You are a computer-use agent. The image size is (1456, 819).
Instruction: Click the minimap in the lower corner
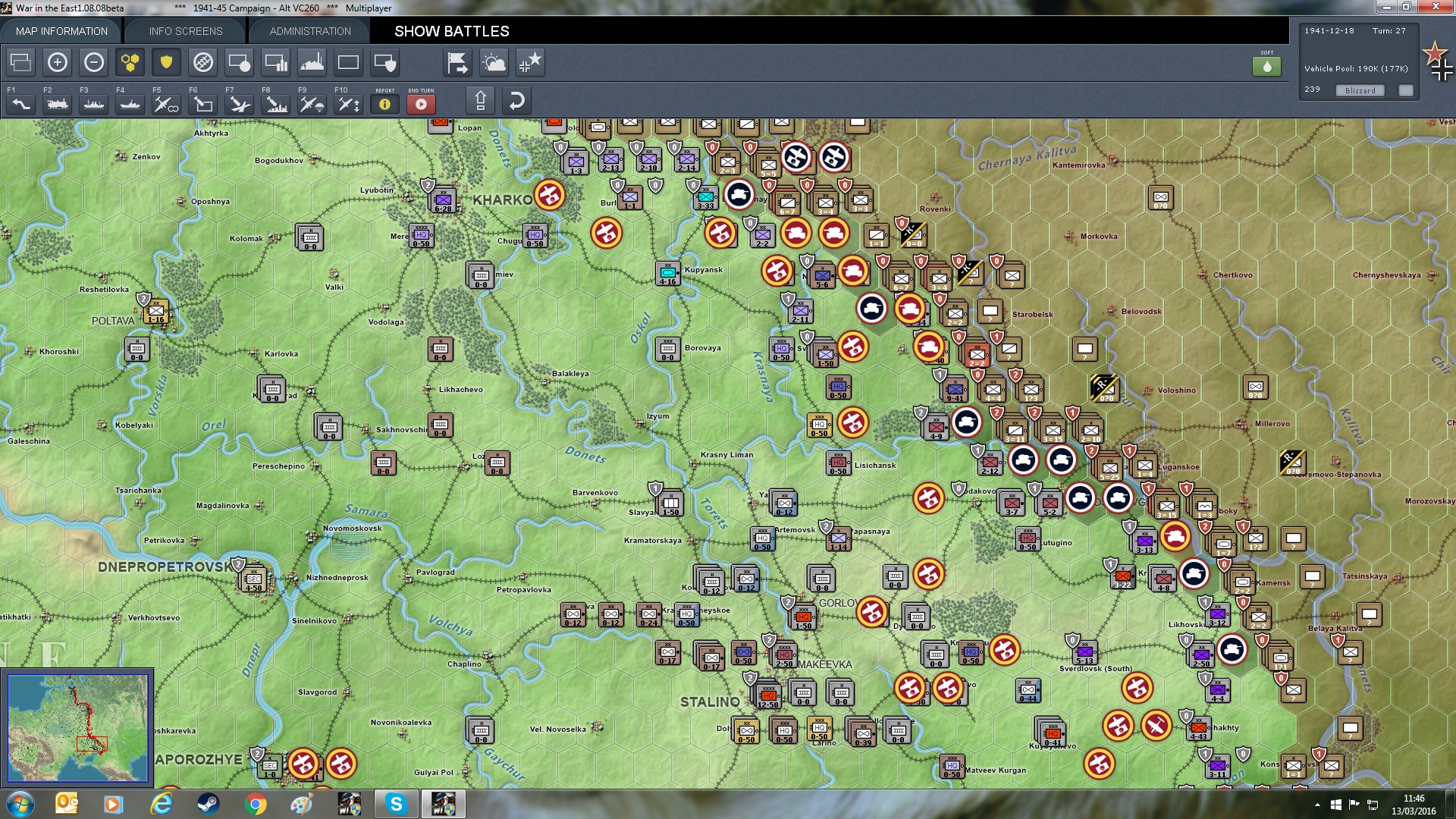78,728
